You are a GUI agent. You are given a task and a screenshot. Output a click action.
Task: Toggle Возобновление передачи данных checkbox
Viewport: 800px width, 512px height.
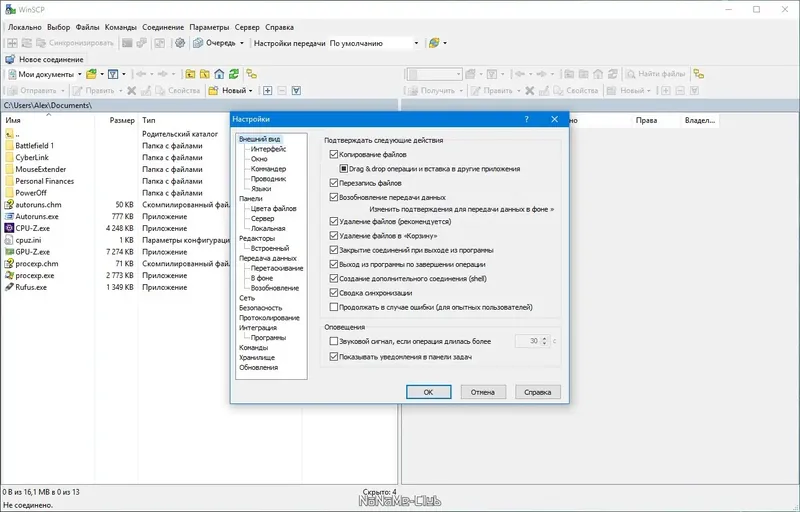pos(334,197)
